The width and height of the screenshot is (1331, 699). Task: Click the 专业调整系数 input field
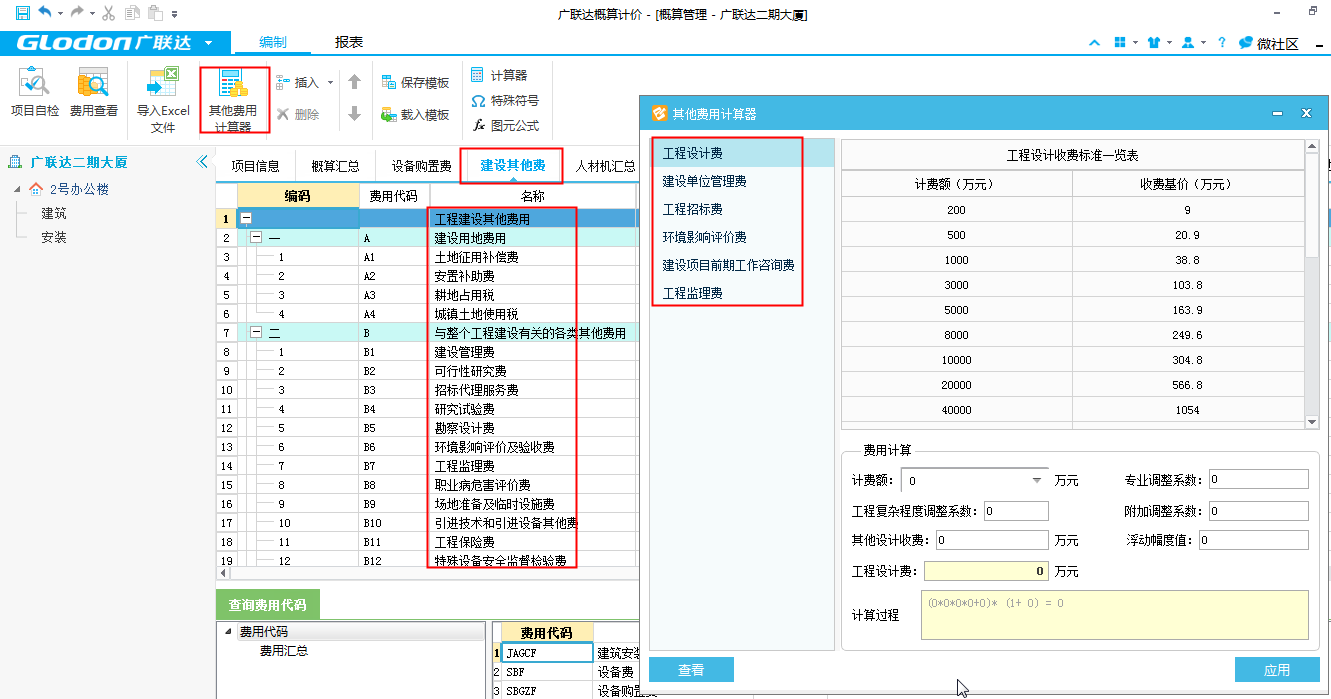coord(1258,480)
